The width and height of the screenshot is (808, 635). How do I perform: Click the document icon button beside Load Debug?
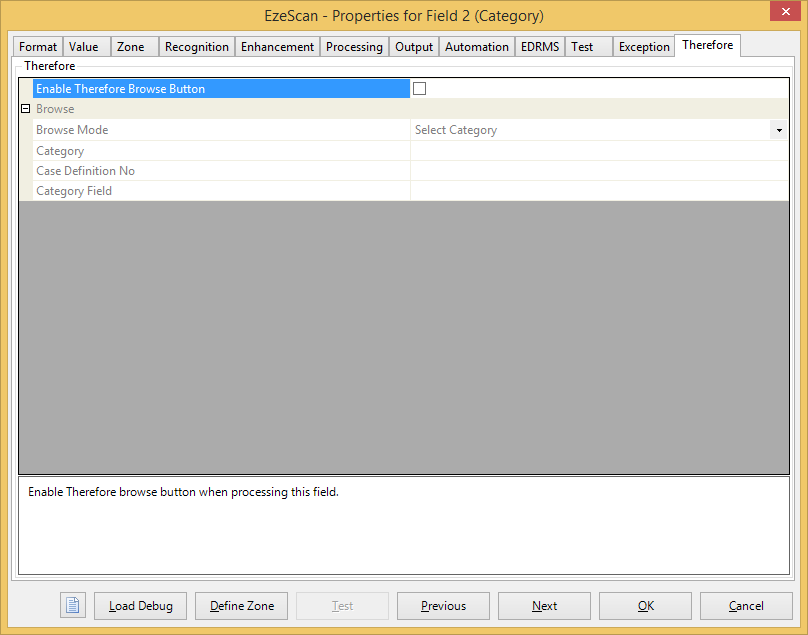[x=73, y=606]
